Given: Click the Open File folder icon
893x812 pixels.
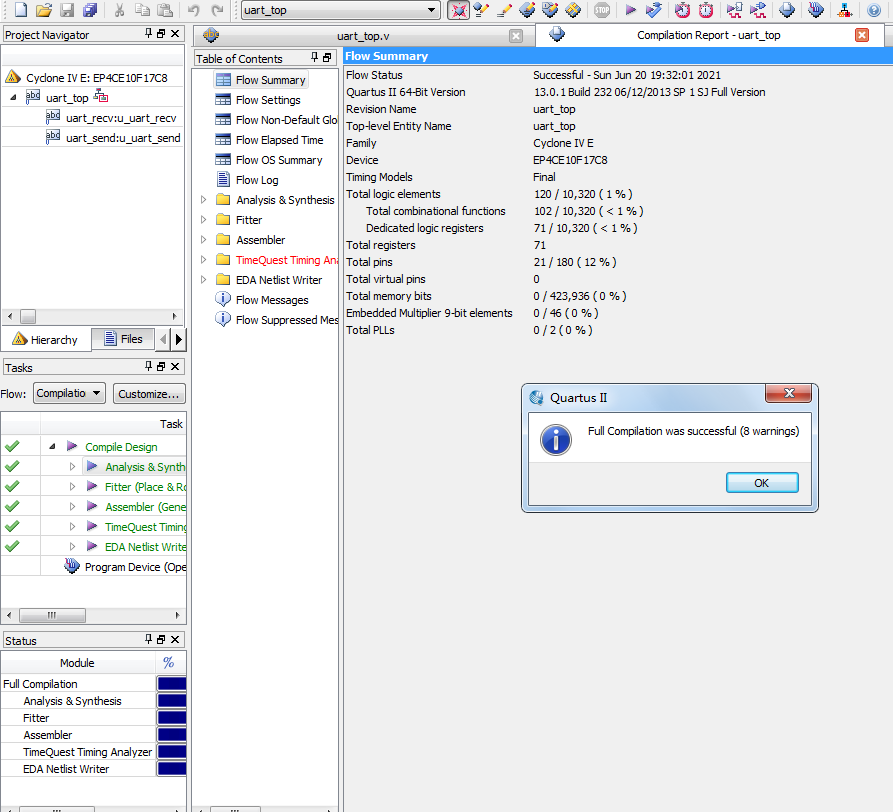Looking at the screenshot, I should pos(44,10).
